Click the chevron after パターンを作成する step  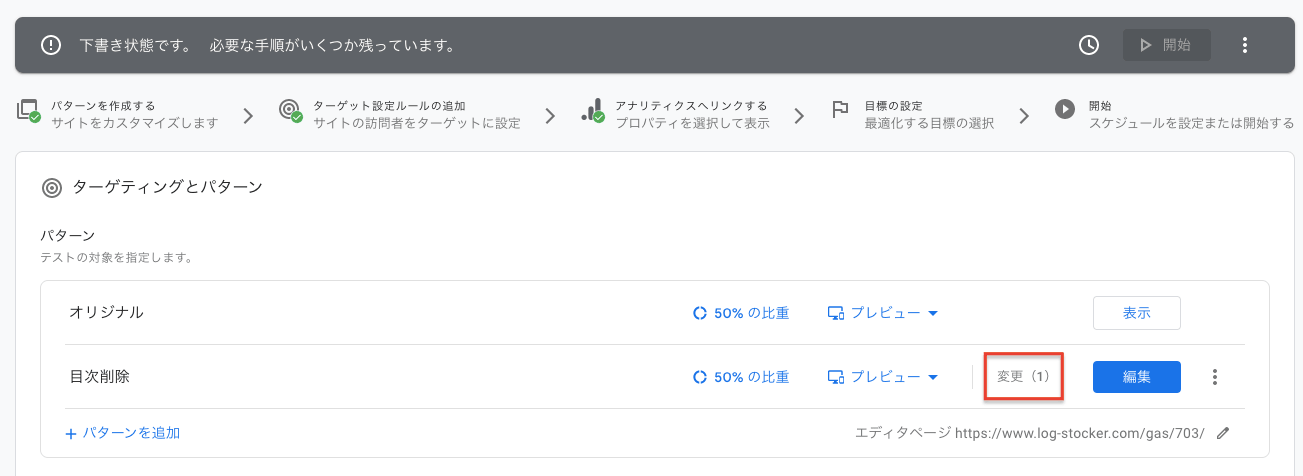(248, 115)
